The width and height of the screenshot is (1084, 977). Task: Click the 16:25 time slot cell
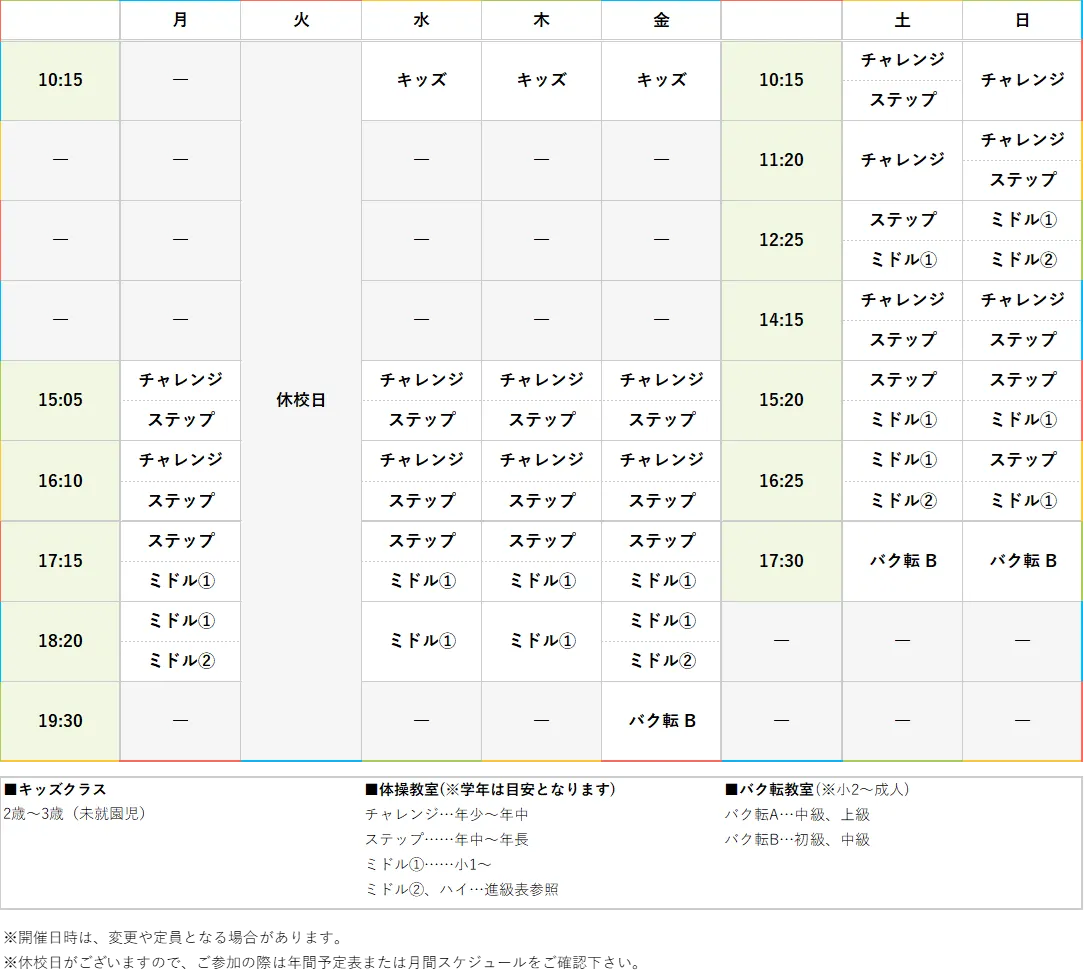pos(781,481)
